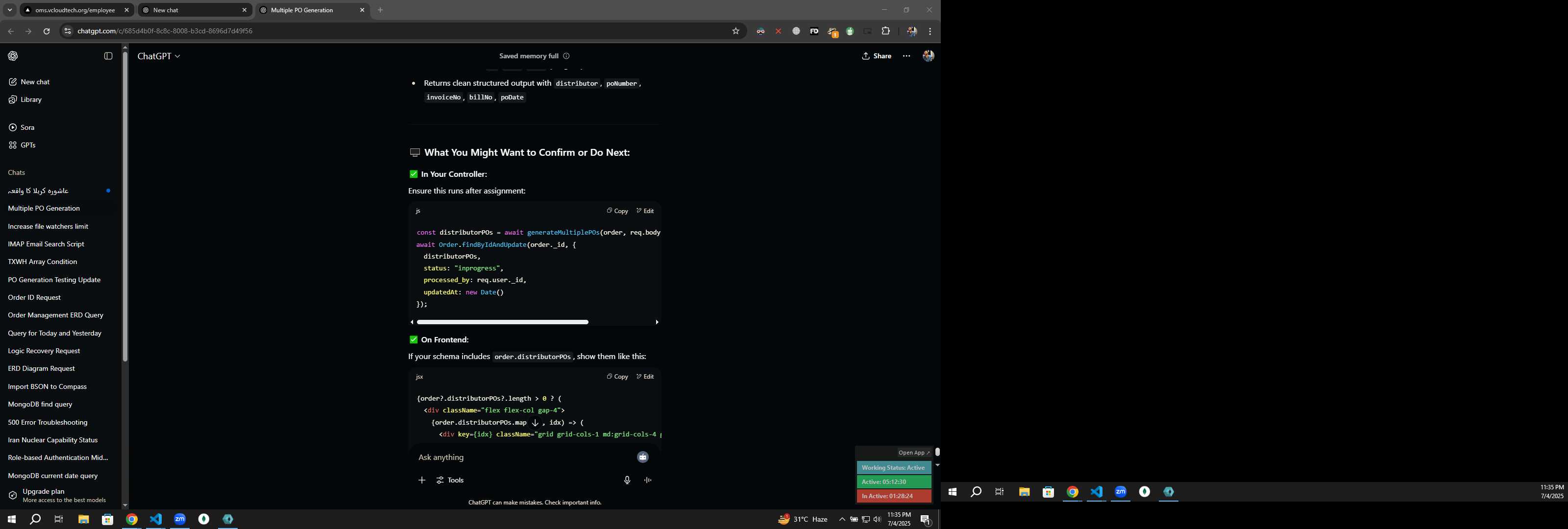
Task: Open a new browser tab with plus
Action: point(380,10)
